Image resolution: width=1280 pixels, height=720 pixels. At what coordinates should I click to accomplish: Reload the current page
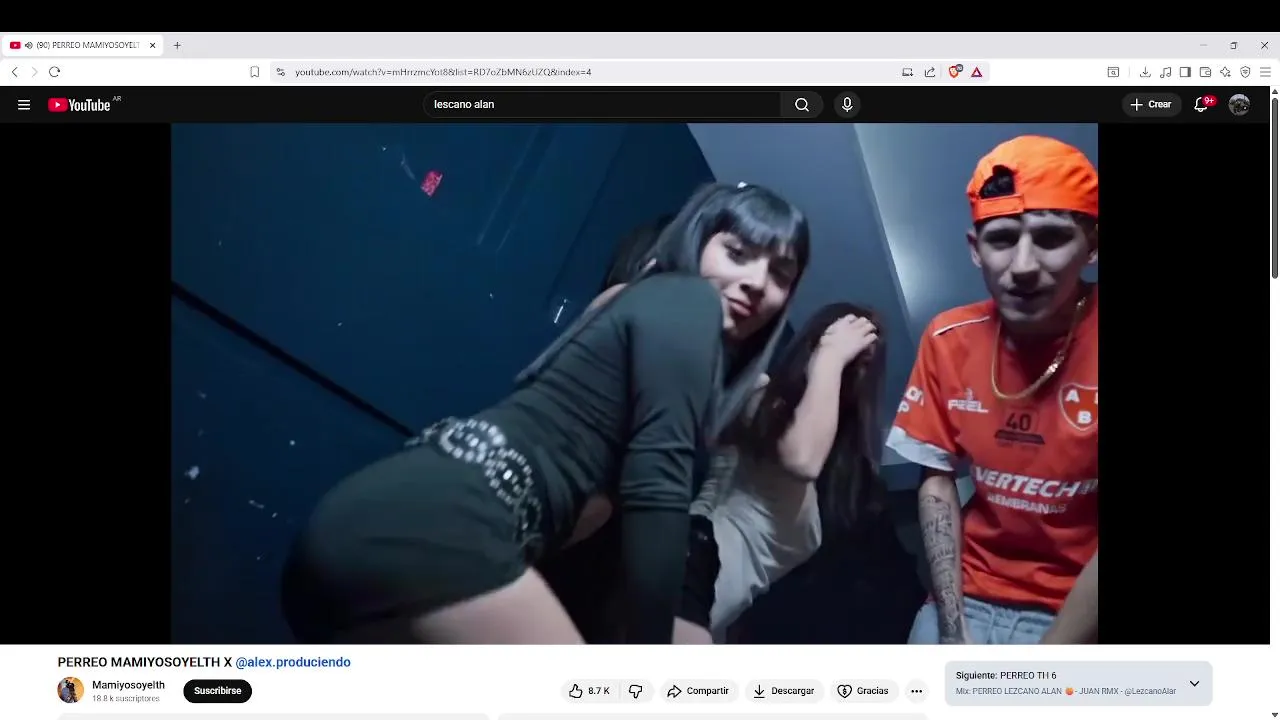click(x=54, y=72)
